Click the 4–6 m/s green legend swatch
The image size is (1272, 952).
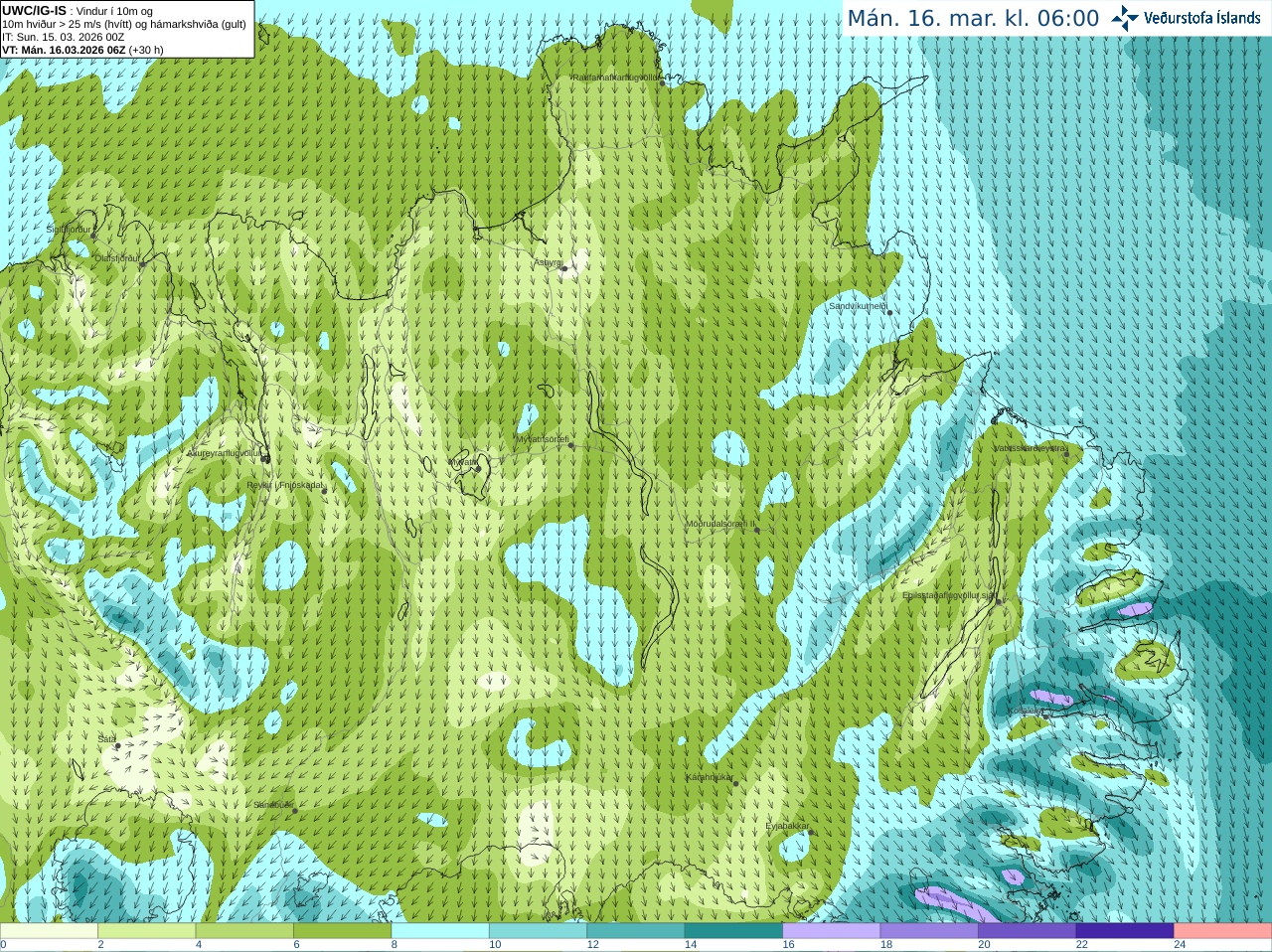pyautogui.click(x=244, y=931)
